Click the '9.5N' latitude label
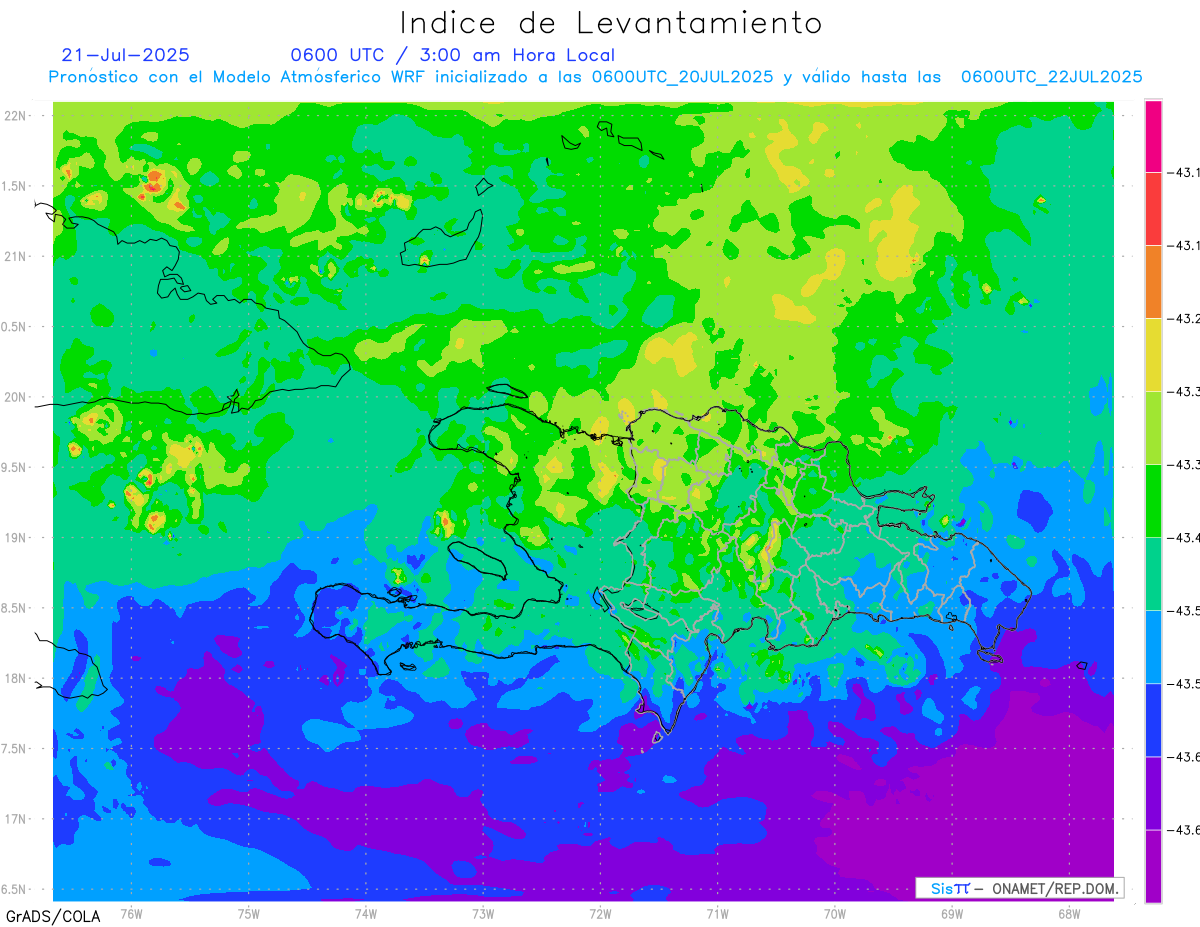This screenshot has height=927, width=1200. tap(15, 467)
